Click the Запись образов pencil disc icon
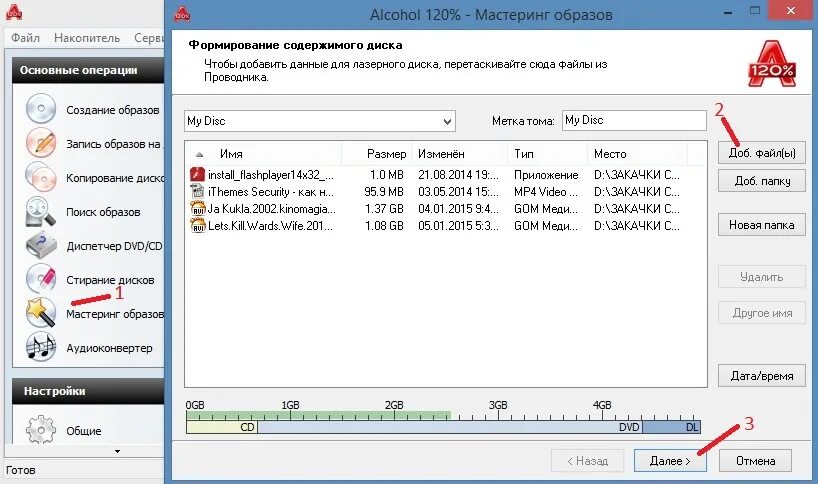818x484 pixels. point(41,143)
